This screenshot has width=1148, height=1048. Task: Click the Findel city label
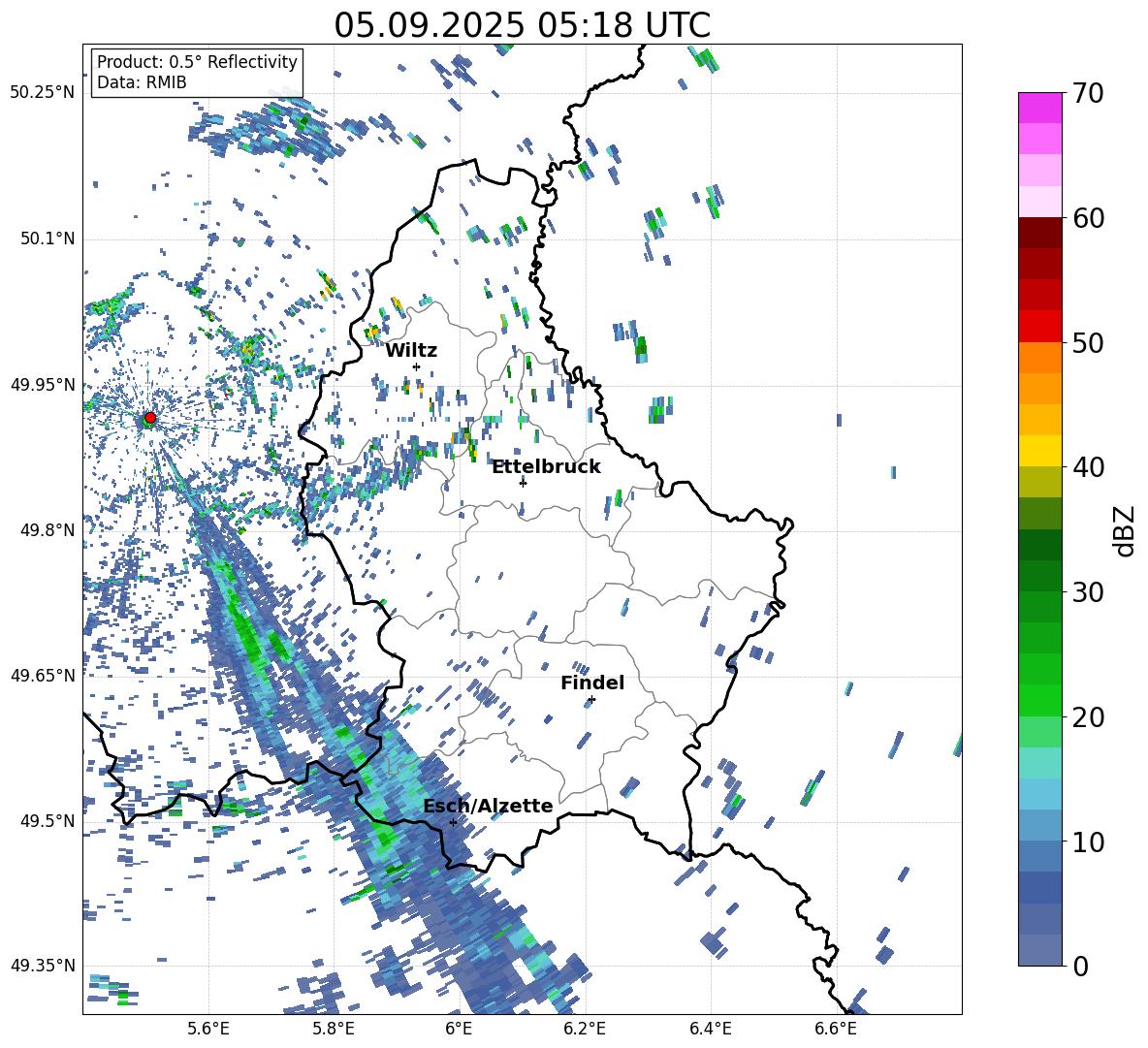(x=592, y=683)
